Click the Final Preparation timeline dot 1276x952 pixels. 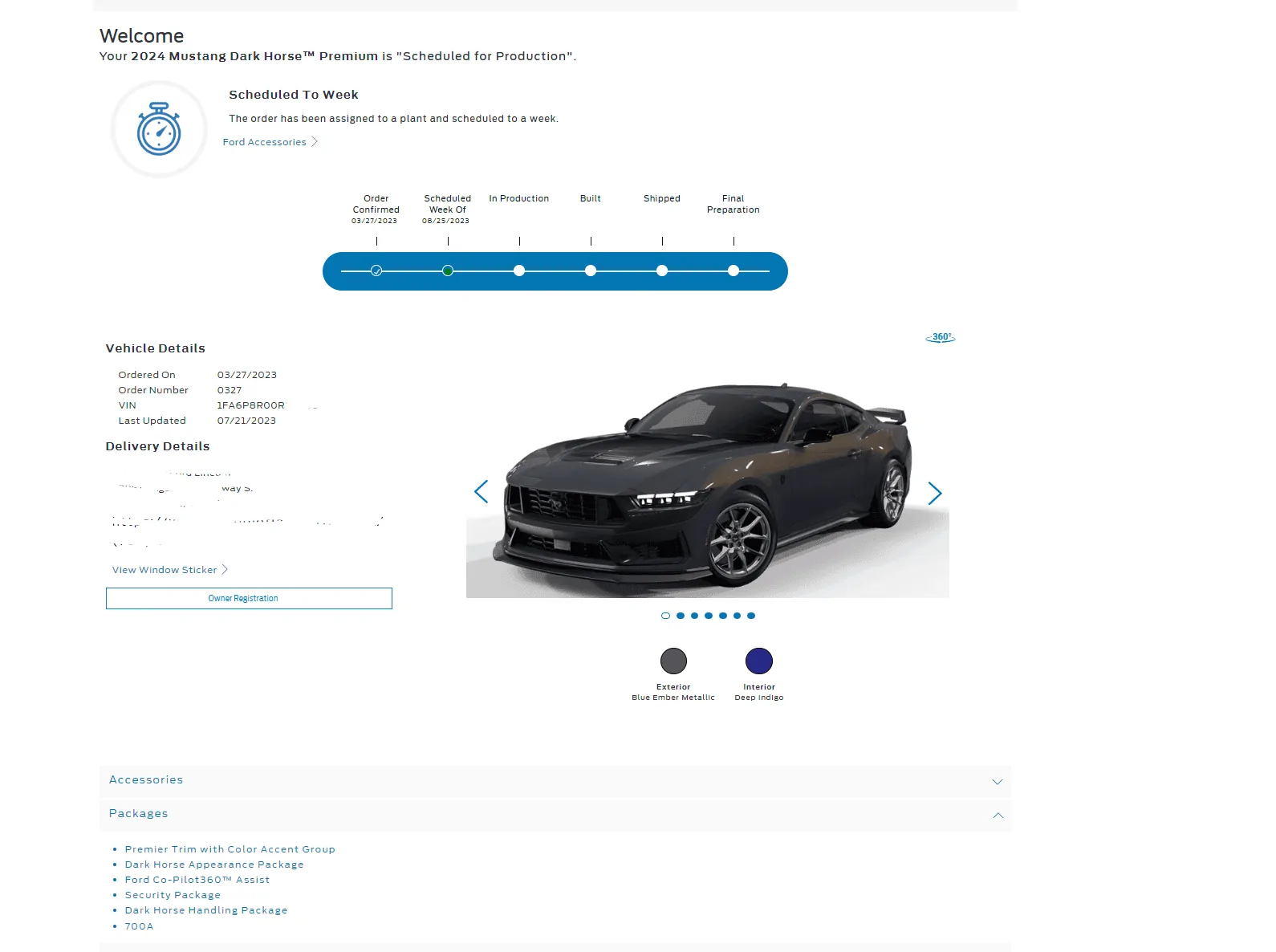tap(733, 271)
